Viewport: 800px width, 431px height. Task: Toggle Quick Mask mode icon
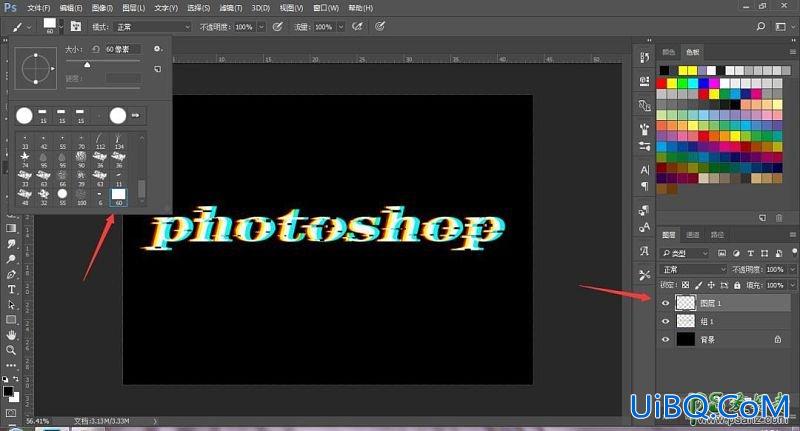click(x=11, y=413)
